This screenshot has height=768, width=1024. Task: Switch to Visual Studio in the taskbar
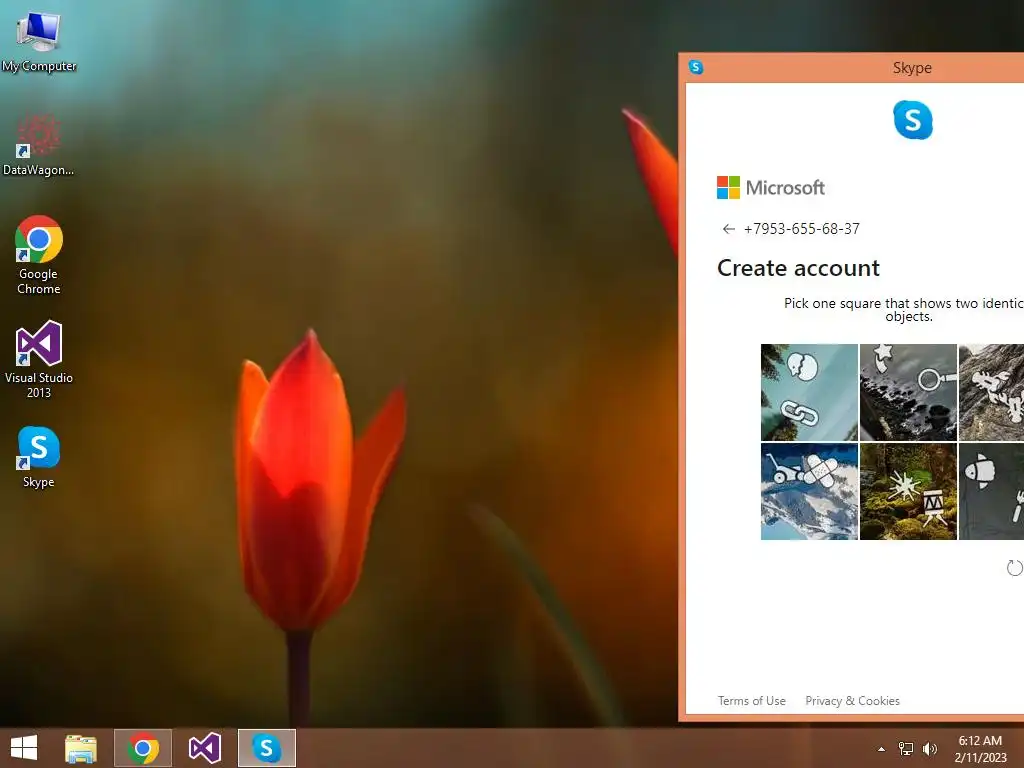[x=204, y=748]
